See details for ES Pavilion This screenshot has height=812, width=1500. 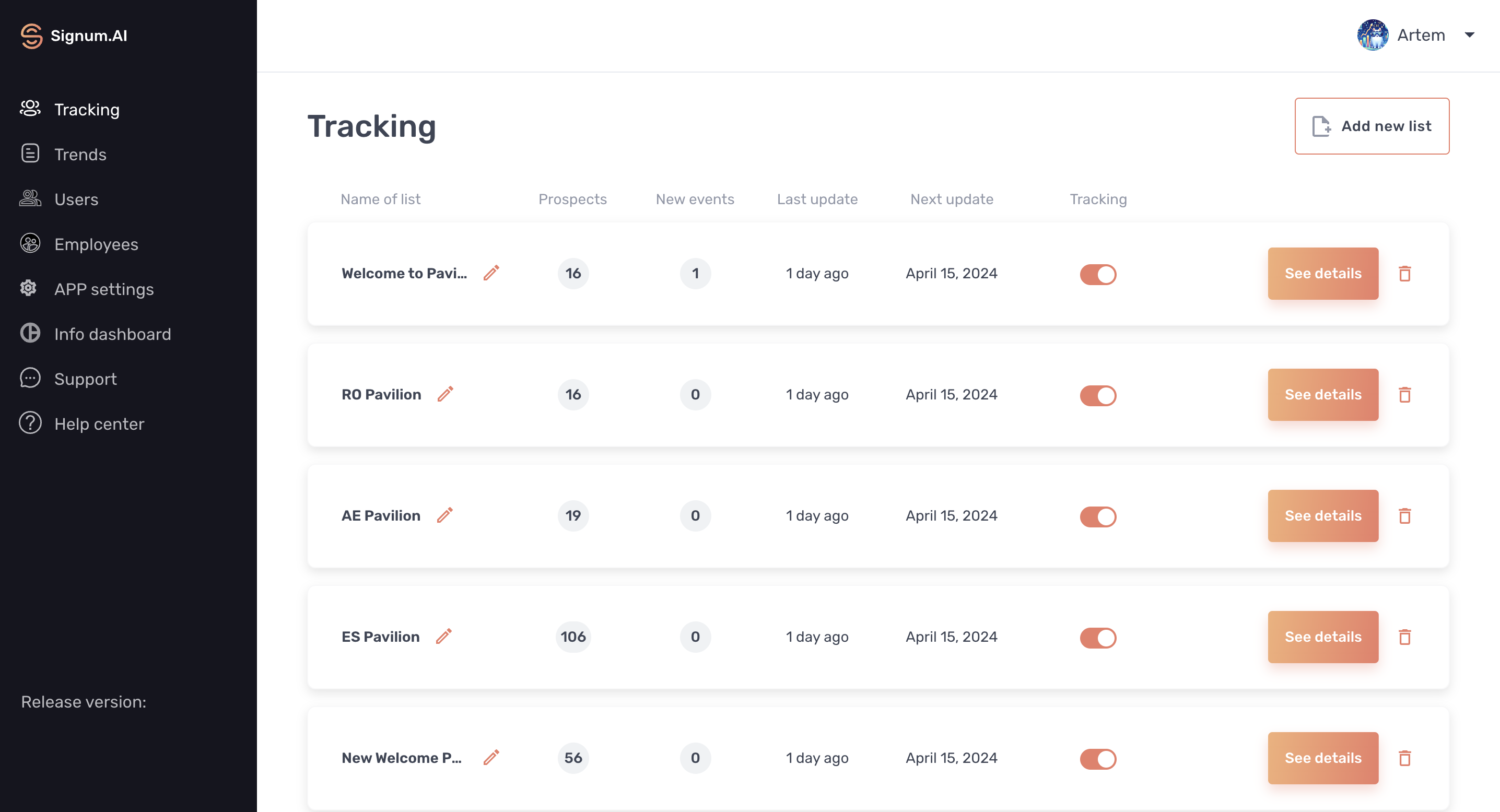(x=1323, y=638)
